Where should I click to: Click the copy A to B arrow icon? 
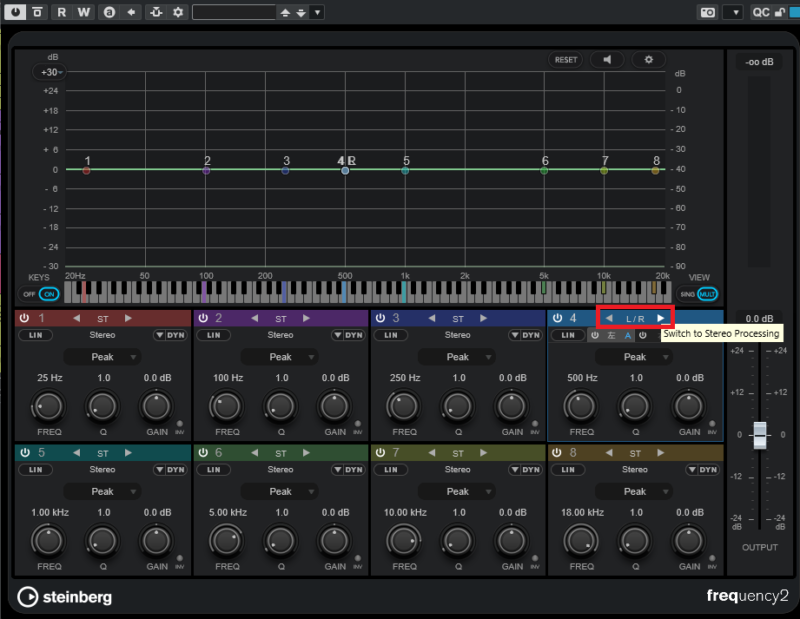132,12
